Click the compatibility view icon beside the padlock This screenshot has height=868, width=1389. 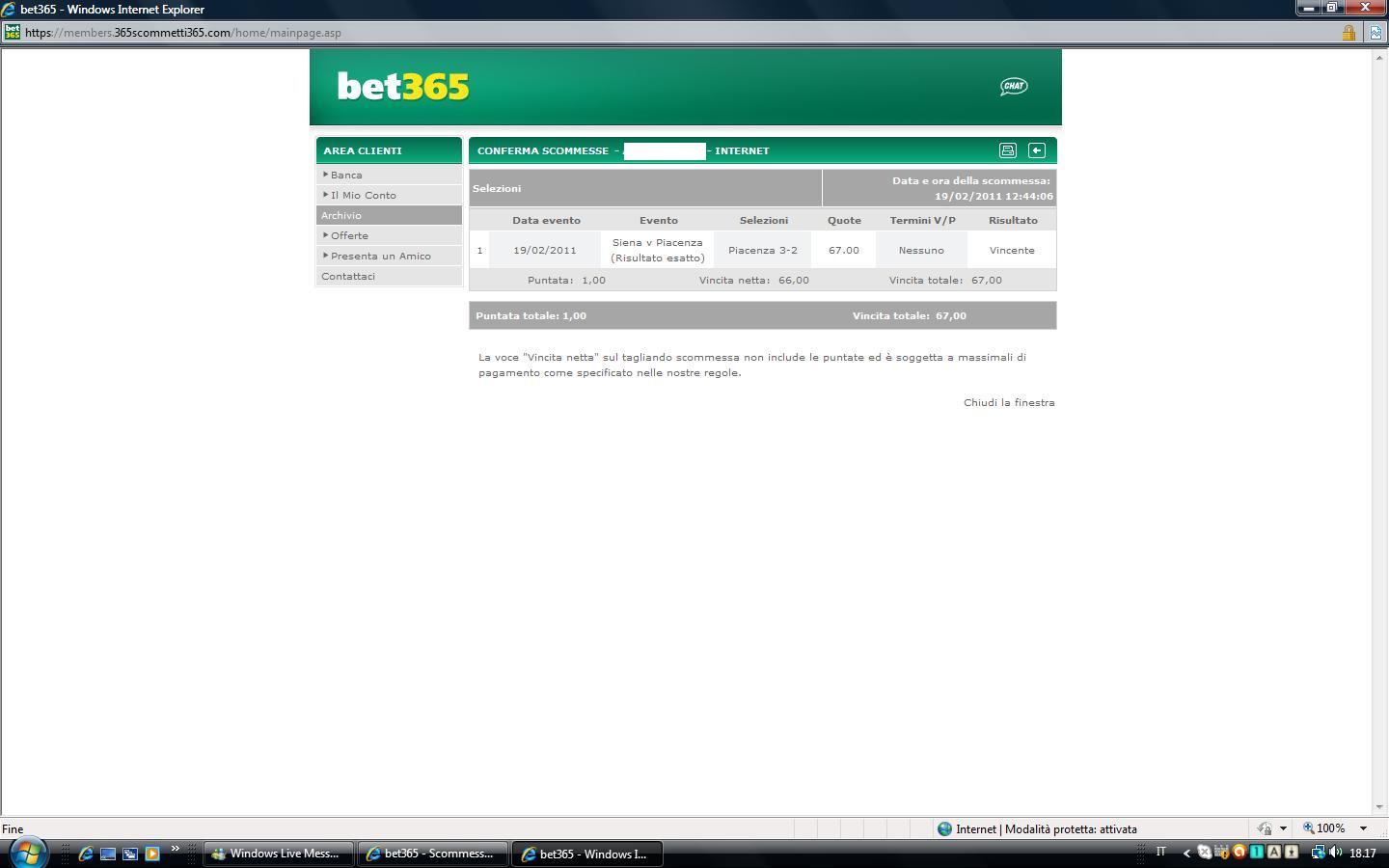tap(1376, 33)
